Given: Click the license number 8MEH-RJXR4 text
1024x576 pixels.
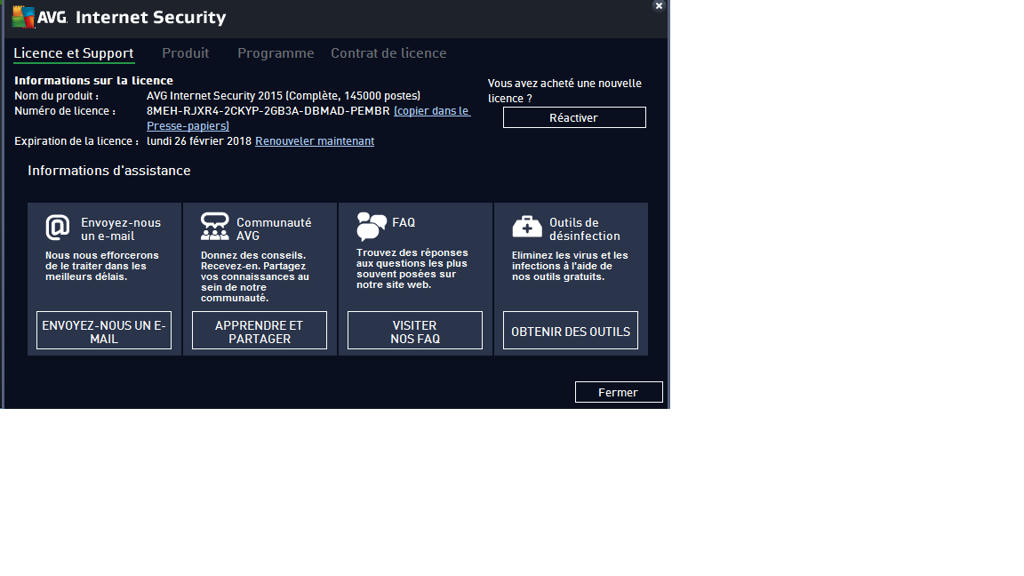Looking at the screenshot, I should coord(268,111).
